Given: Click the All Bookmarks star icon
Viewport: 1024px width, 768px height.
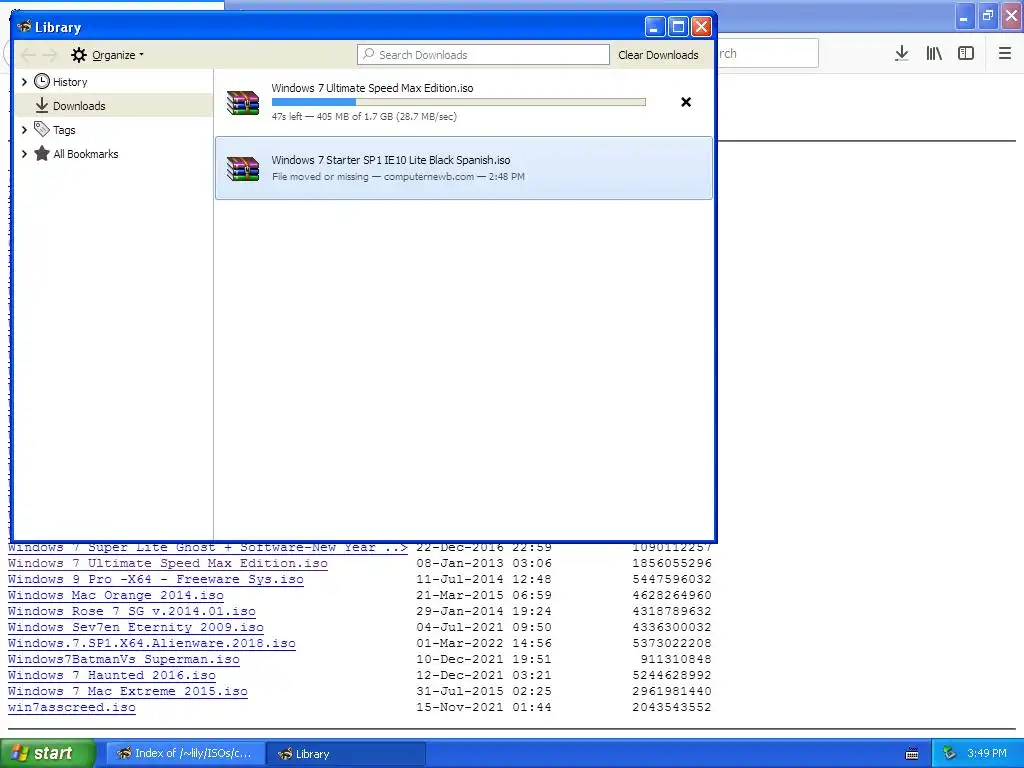Looking at the screenshot, I should (42, 153).
